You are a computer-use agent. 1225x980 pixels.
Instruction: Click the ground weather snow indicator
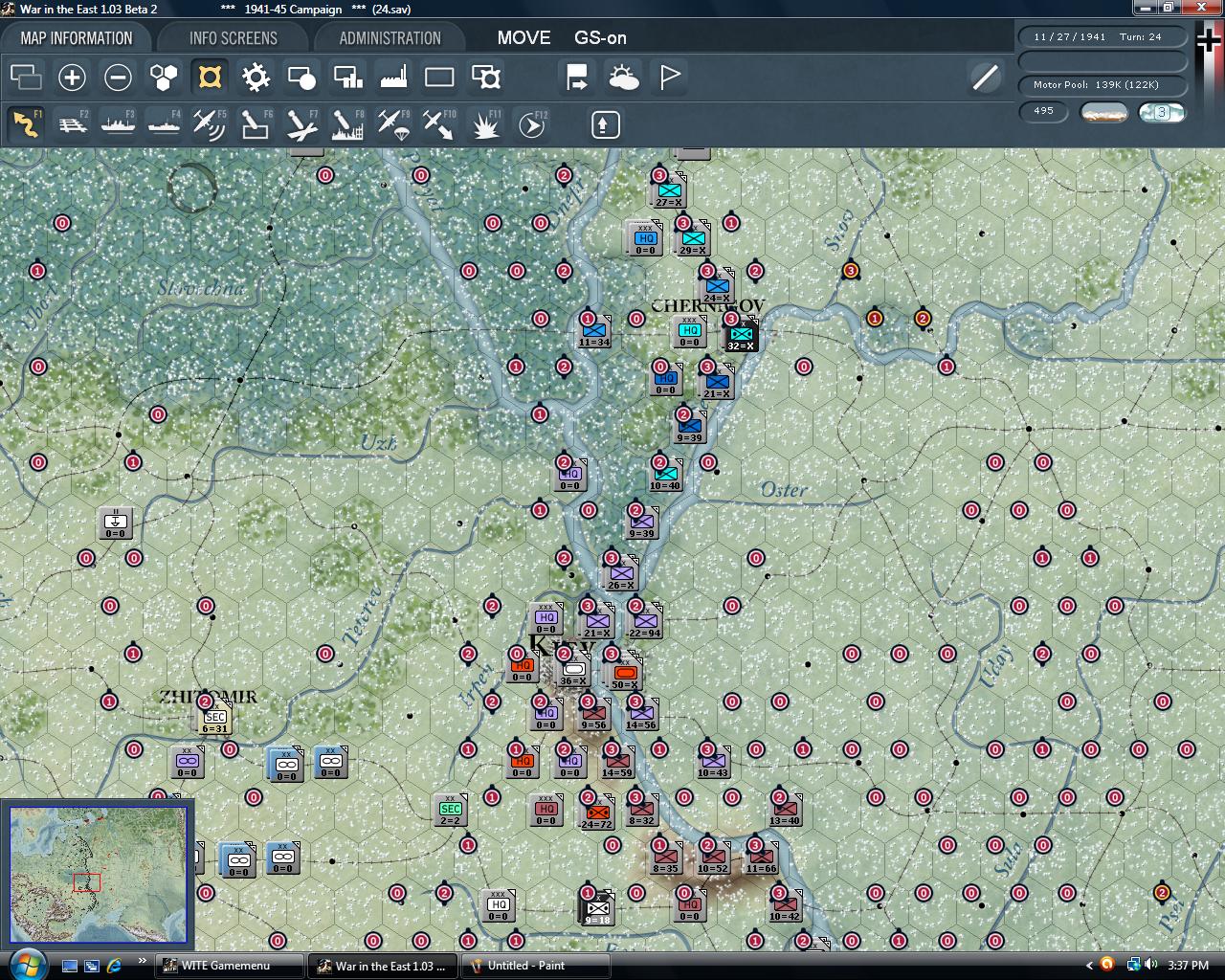pyautogui.click(x=1104, y=112)
